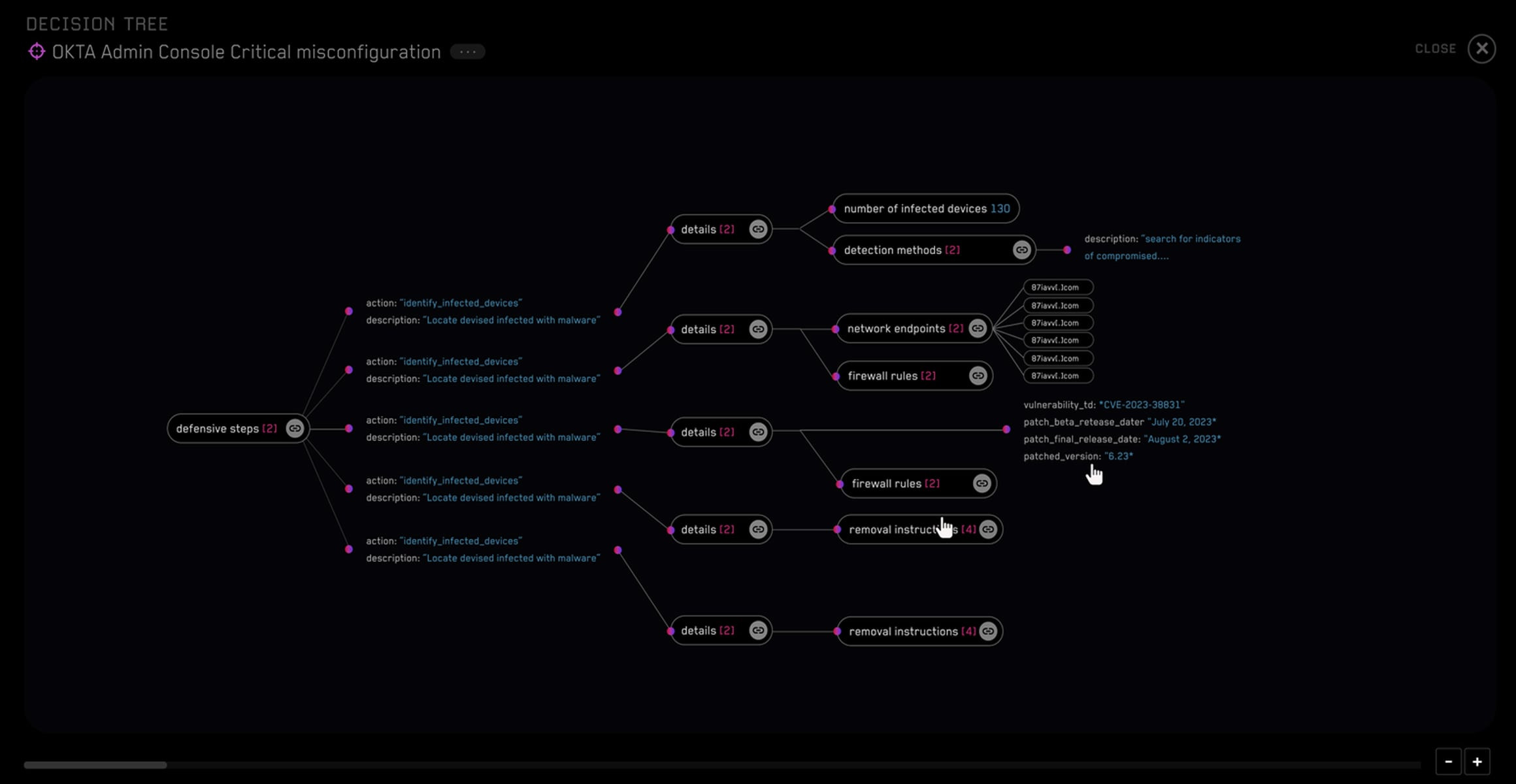
Task: Click link icon on lower firewall rules node
Action: [981, 483]
